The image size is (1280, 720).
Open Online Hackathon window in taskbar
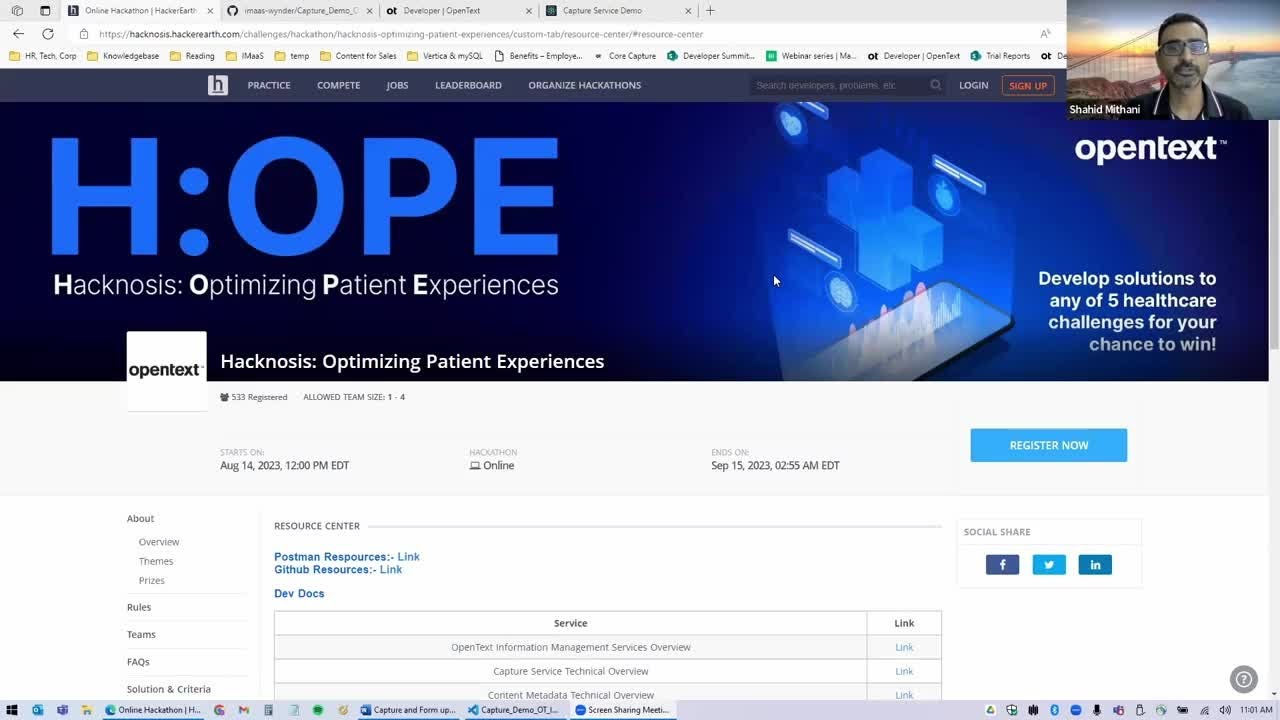(152, 710)
